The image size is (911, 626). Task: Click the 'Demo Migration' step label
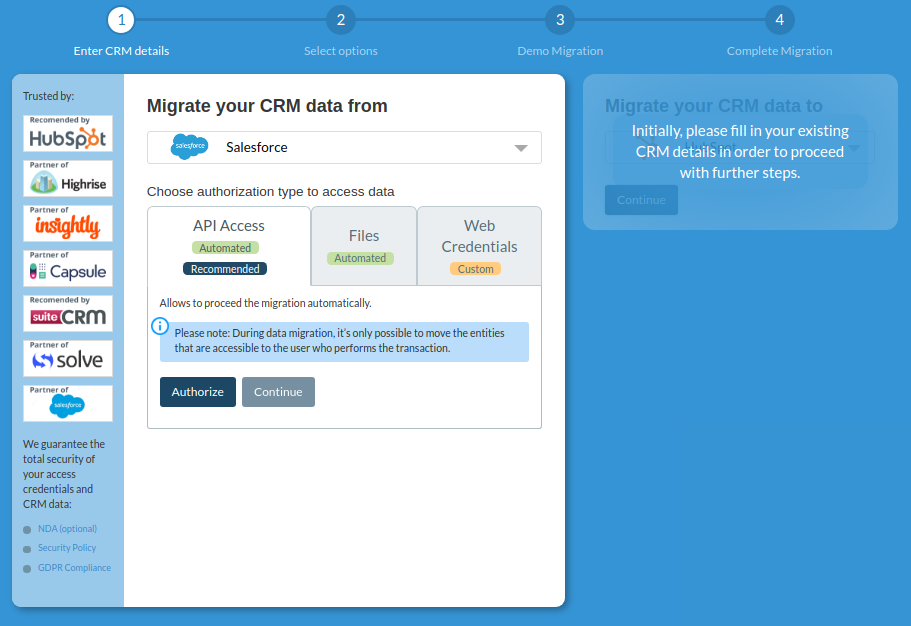click(x=560, y=51)
